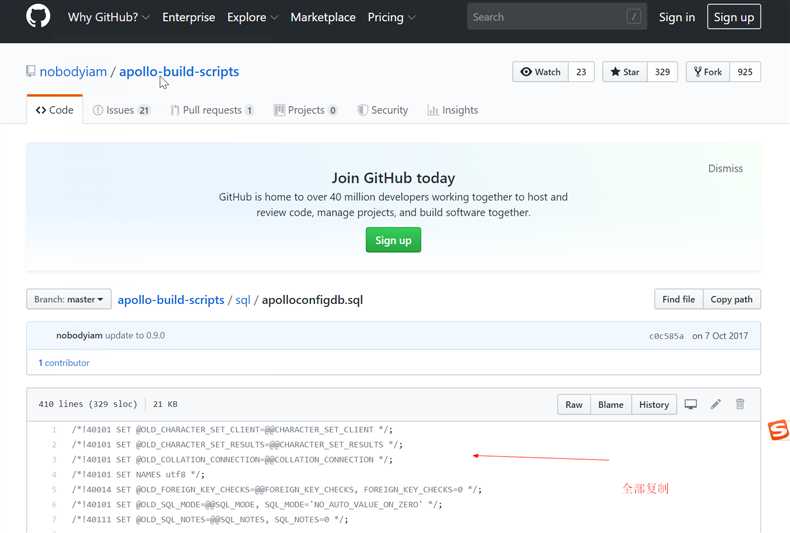This screenshot has height=533, width=790.
Task: Open the Projects tab
Action: (305, 110)
